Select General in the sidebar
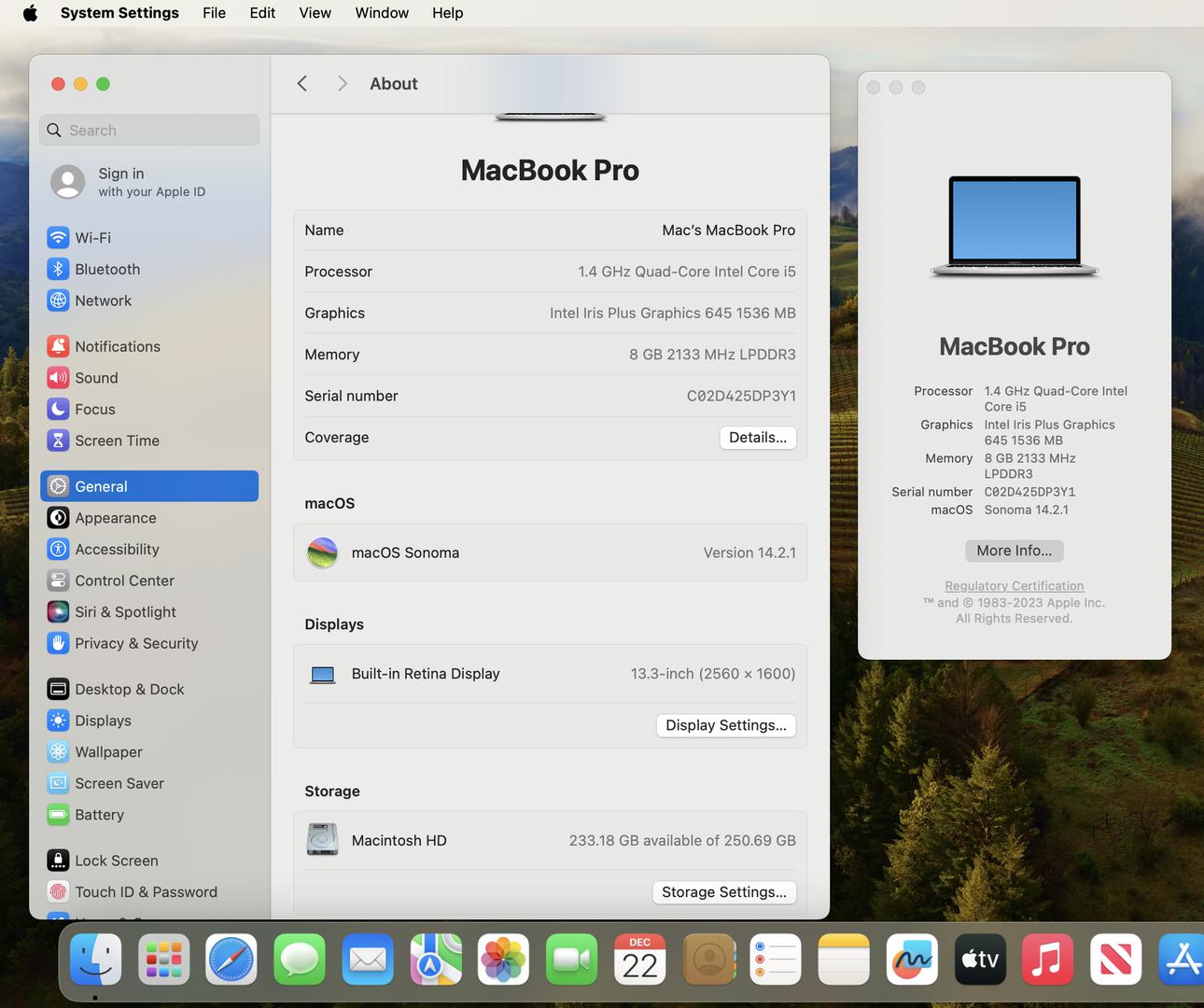 [149, 486]
